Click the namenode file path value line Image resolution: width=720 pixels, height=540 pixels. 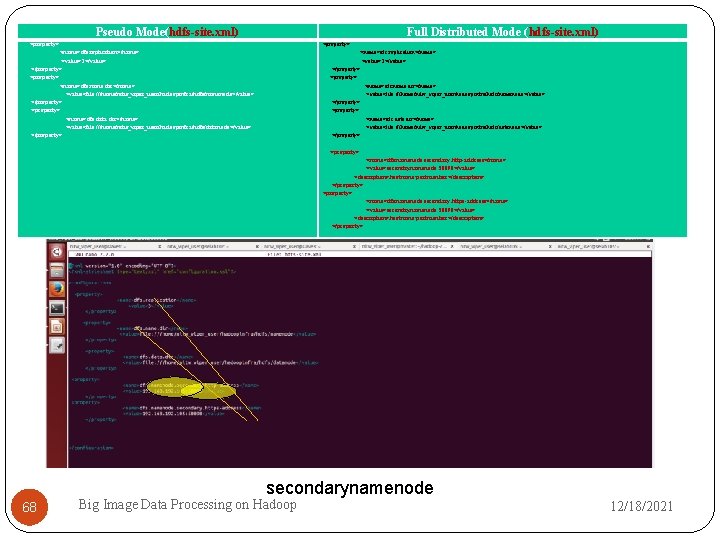tap(218, 334)
